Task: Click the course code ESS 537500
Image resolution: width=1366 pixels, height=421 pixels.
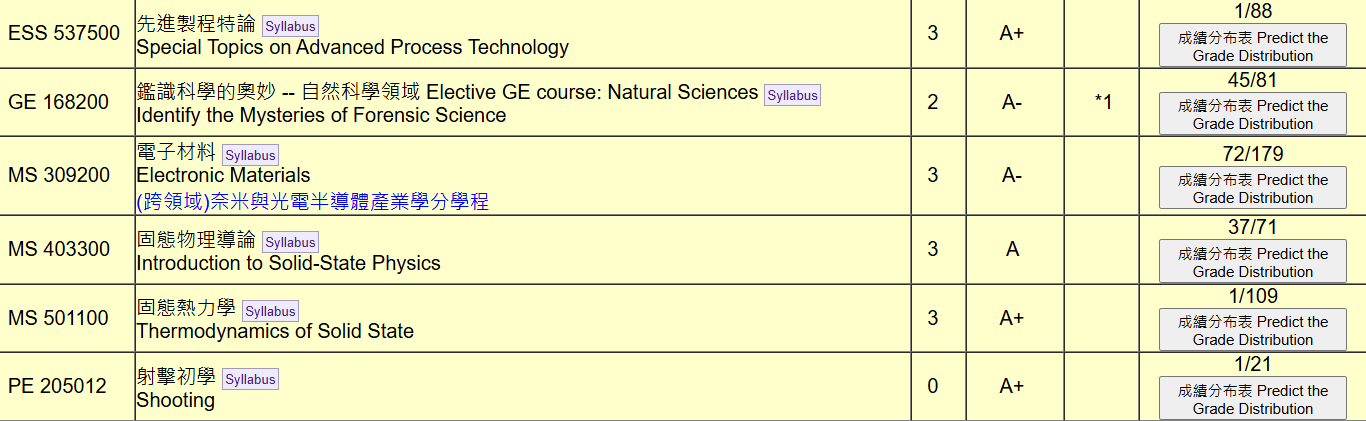Action: point(64,33)
